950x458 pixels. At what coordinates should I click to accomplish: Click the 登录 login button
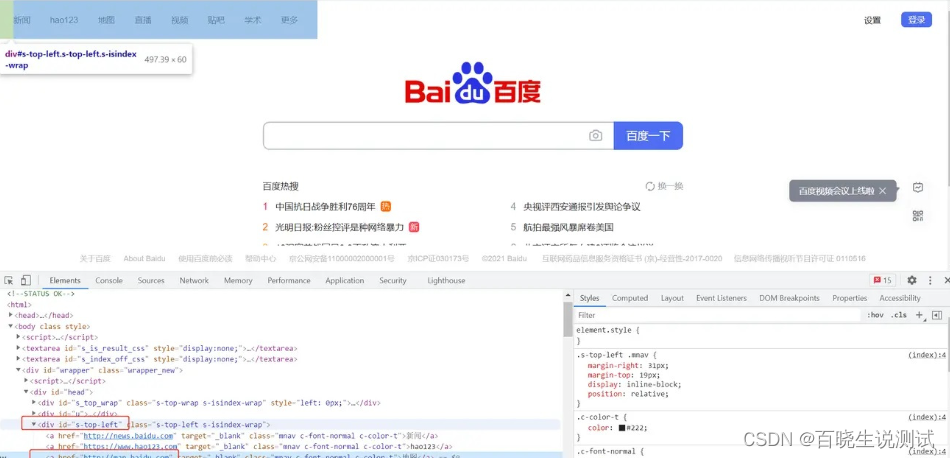point(916,20)
